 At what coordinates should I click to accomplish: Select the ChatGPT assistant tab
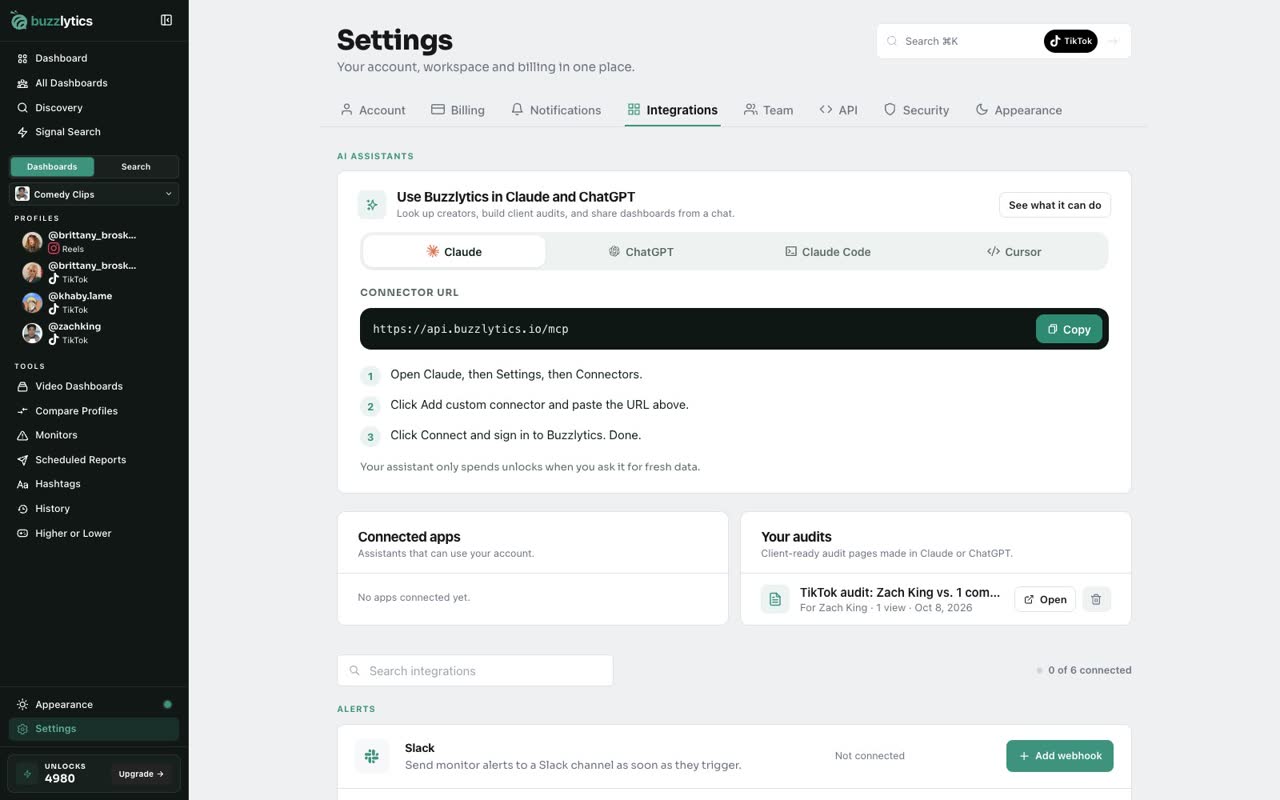[x=641, y=252]
